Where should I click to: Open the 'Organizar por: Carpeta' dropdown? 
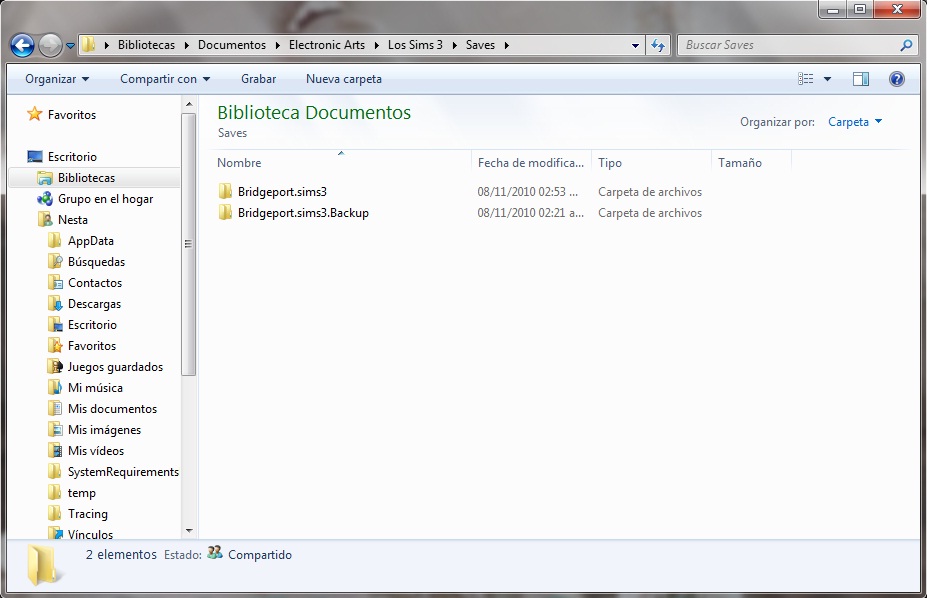pyautogui.click(x=855, y=121)
